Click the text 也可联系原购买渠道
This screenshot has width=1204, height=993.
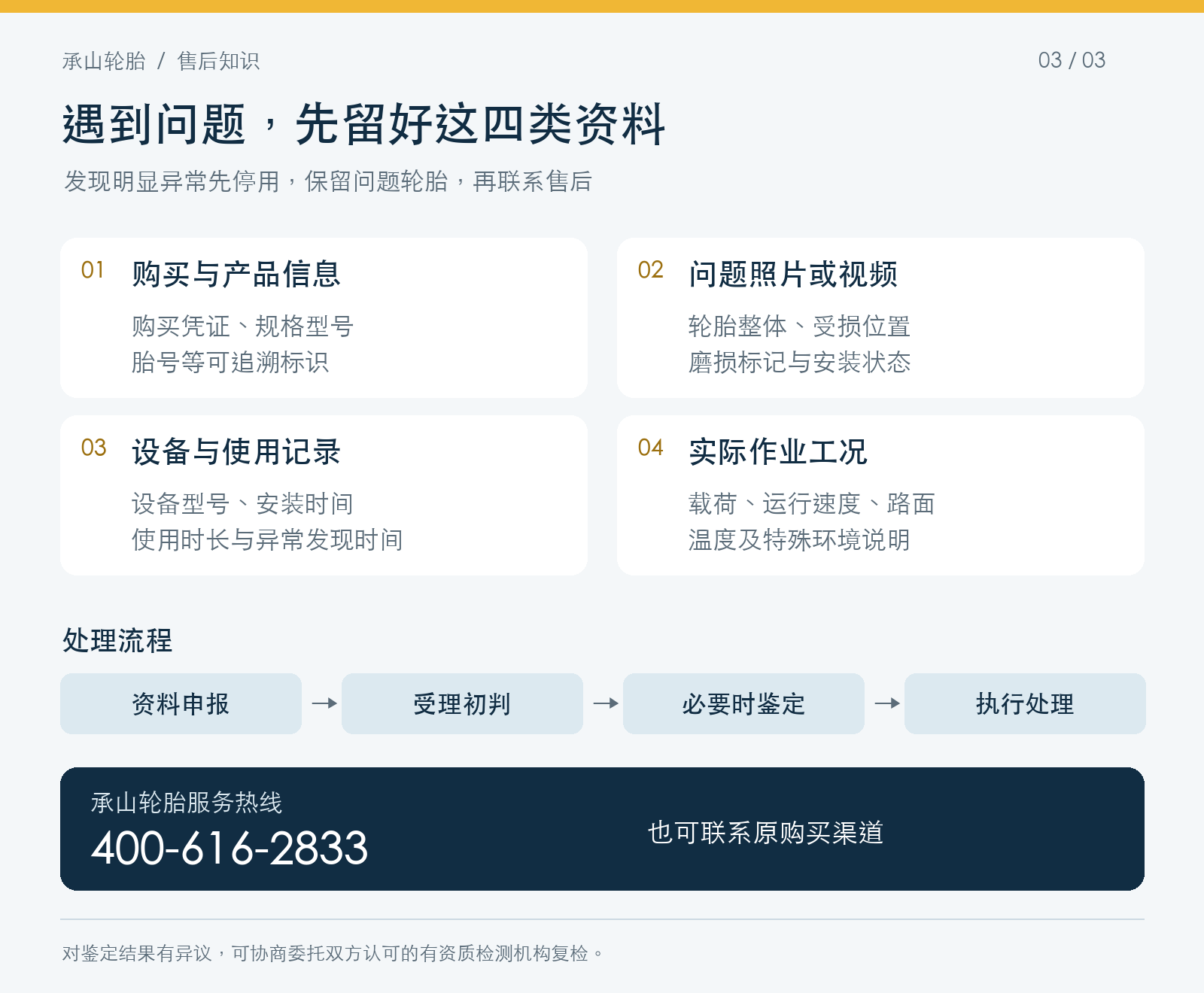click(765, 833)
